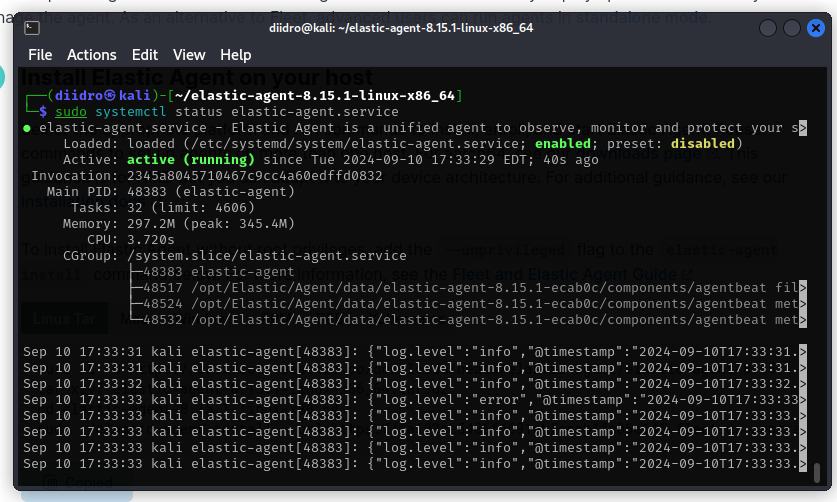Open the Edit menu
The image size is (837, 502).
pos(145,55)
